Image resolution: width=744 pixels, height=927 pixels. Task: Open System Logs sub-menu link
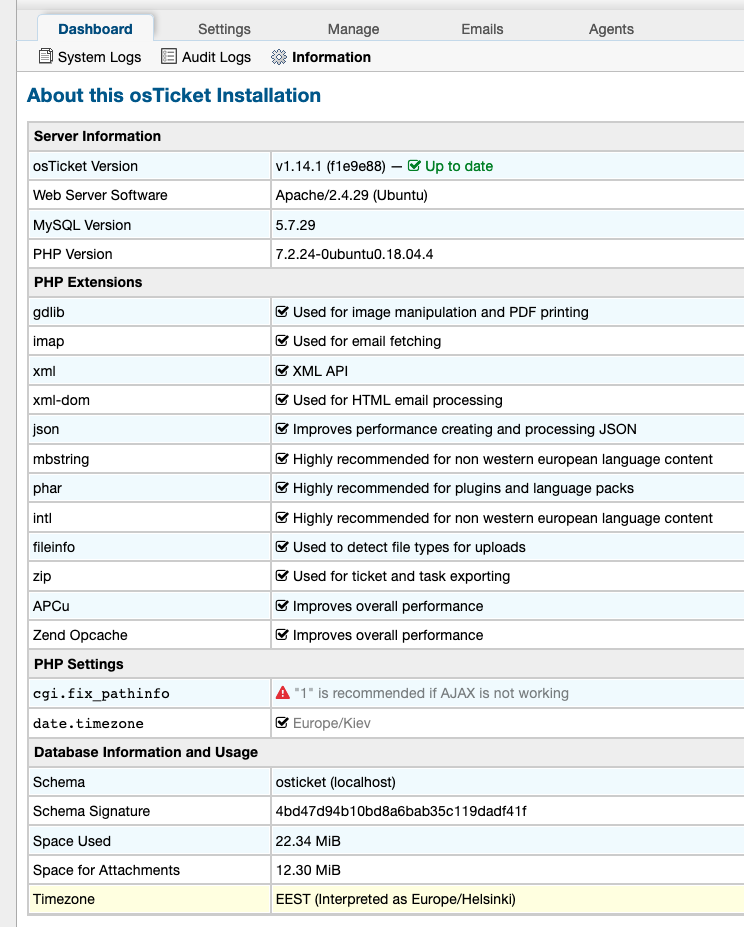pos(90,57)
